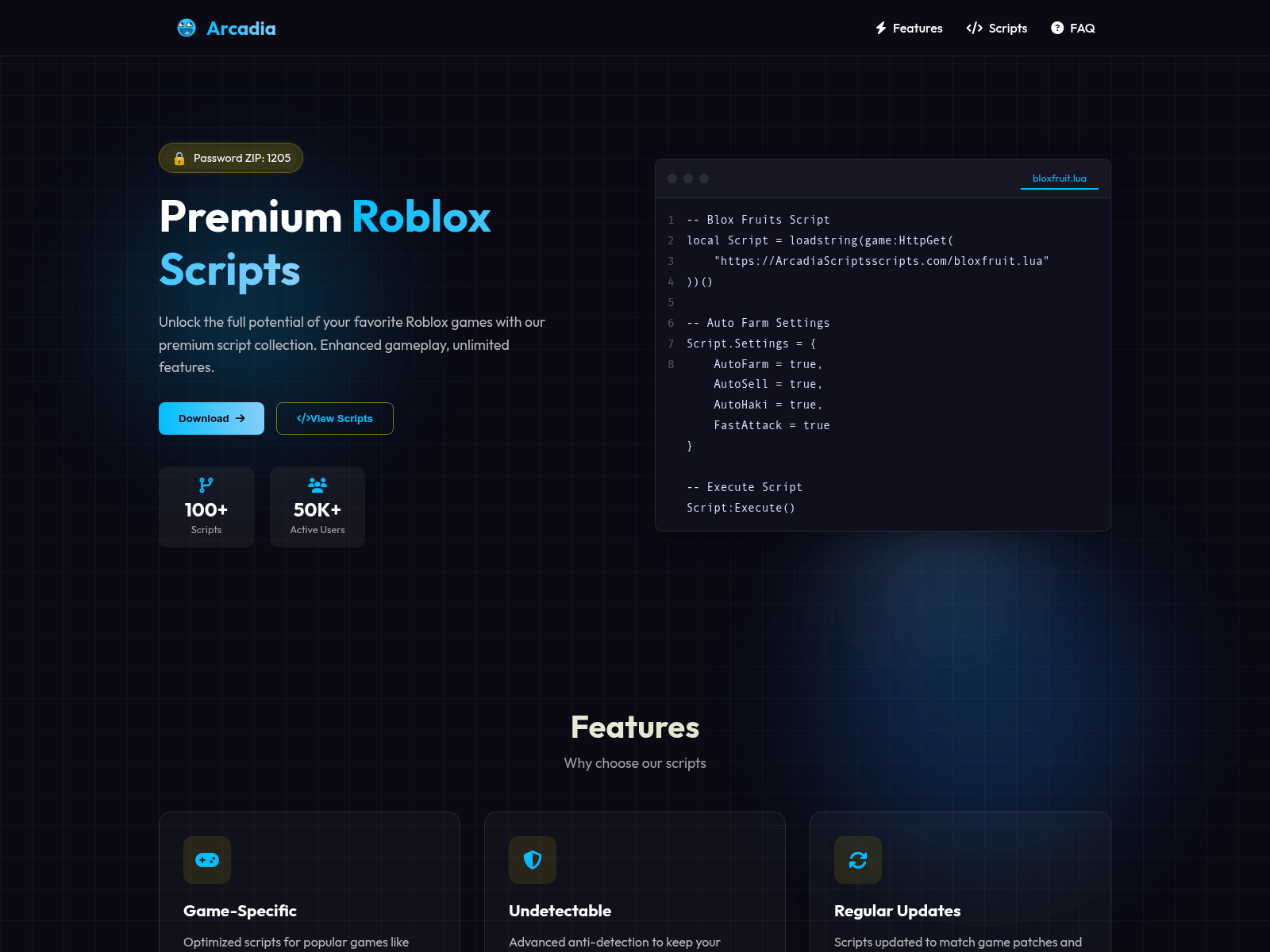
Task: Click the third window dot in code panel
Action: click(704, 178)
